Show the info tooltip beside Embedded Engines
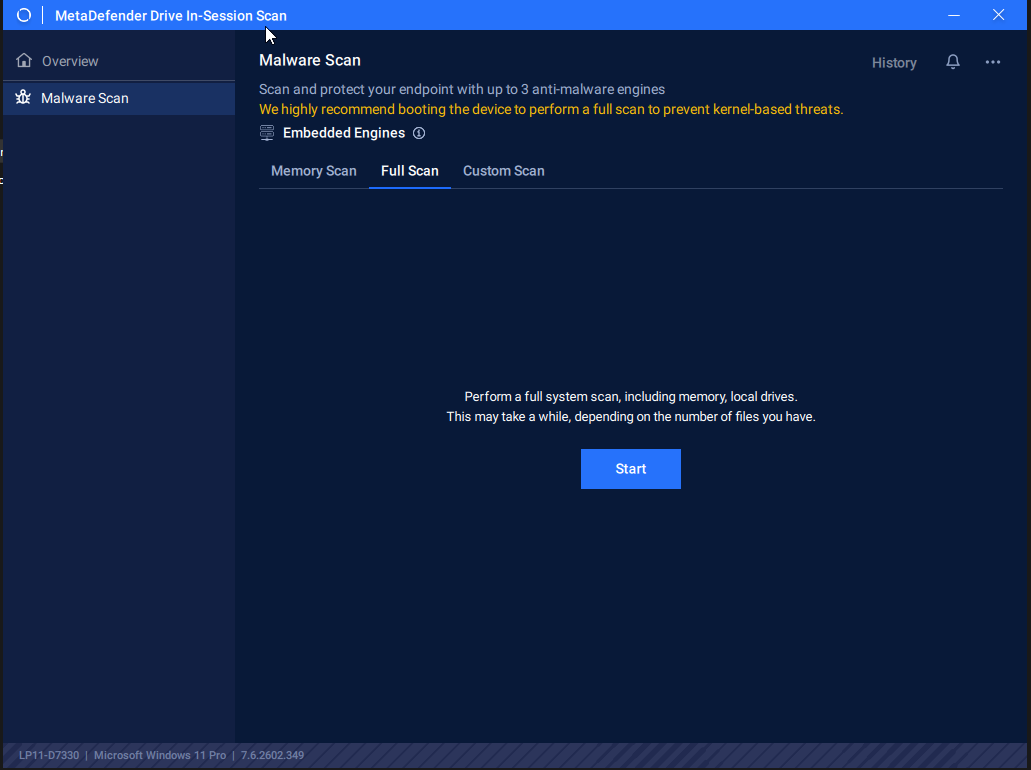Viewport: 1031px width, 770px height. (x=419, y=133)
